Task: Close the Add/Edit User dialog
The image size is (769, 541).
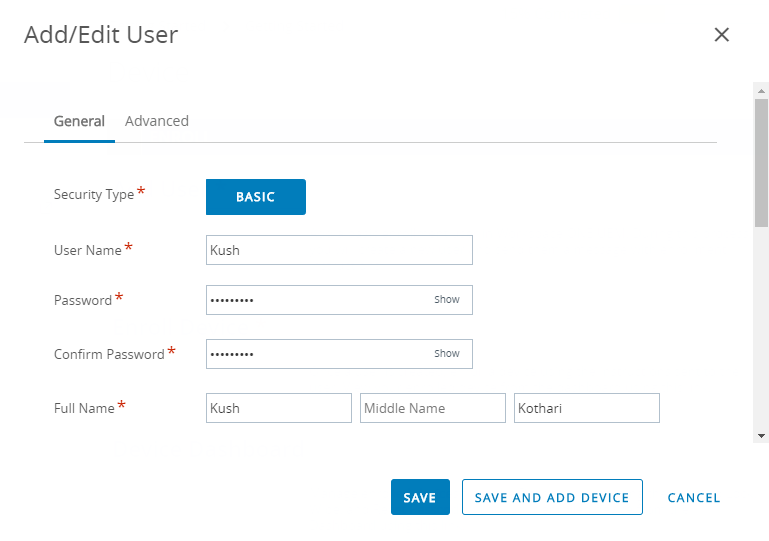Action: (721, 35)
